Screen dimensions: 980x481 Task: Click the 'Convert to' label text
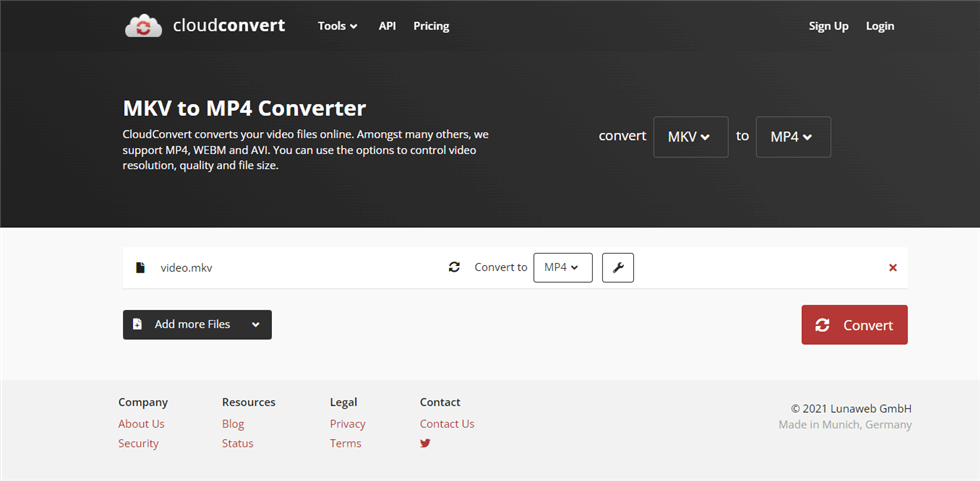pyautogui.click(x=501, y=267)
